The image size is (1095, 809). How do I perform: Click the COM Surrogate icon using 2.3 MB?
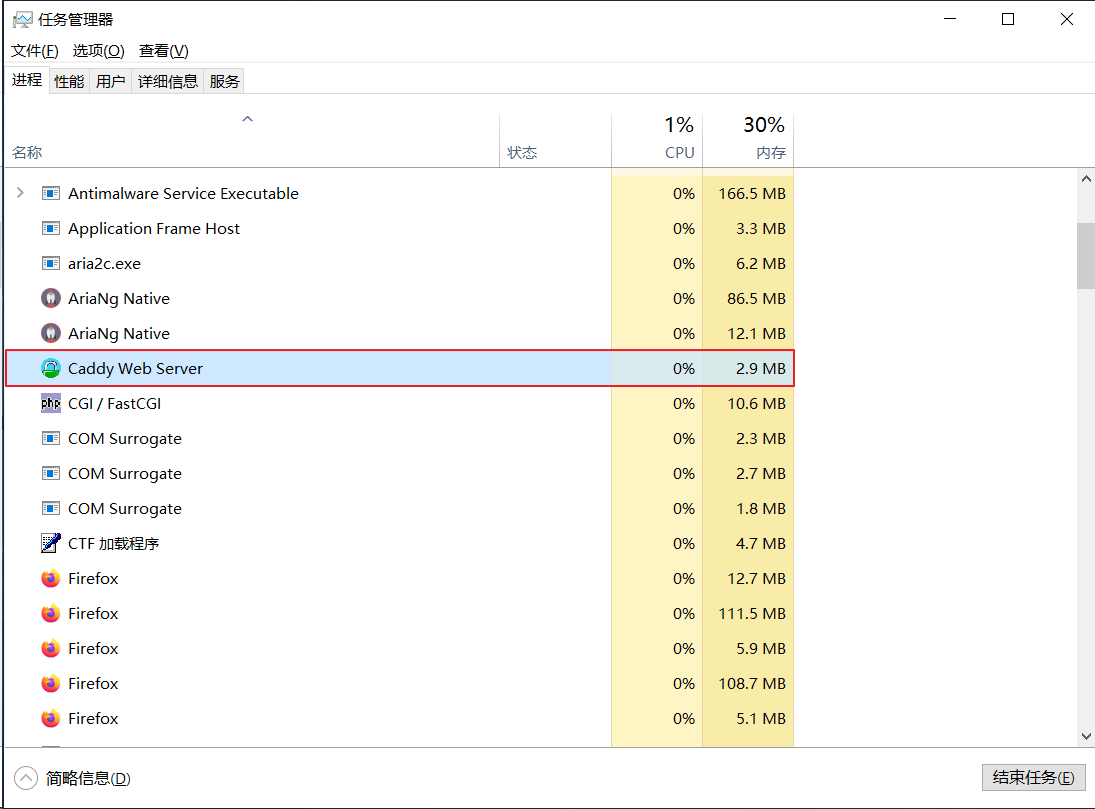[x=51, y=438]
